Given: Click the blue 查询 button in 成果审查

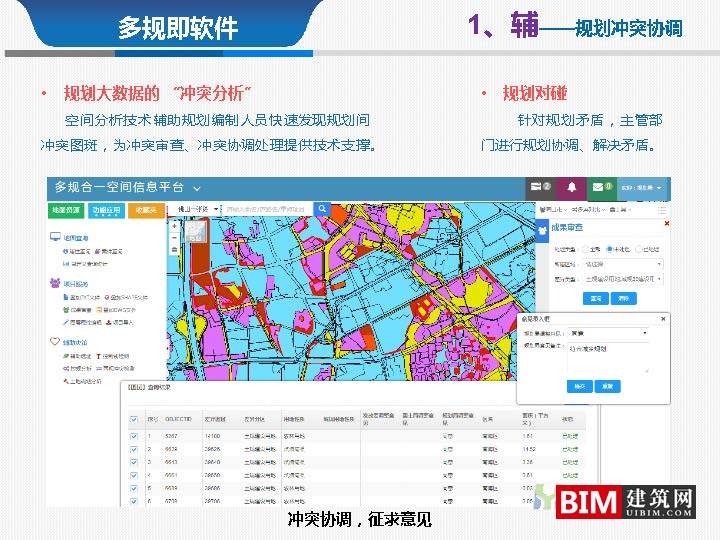Looking at the screenshot, I should pos(595,298).
